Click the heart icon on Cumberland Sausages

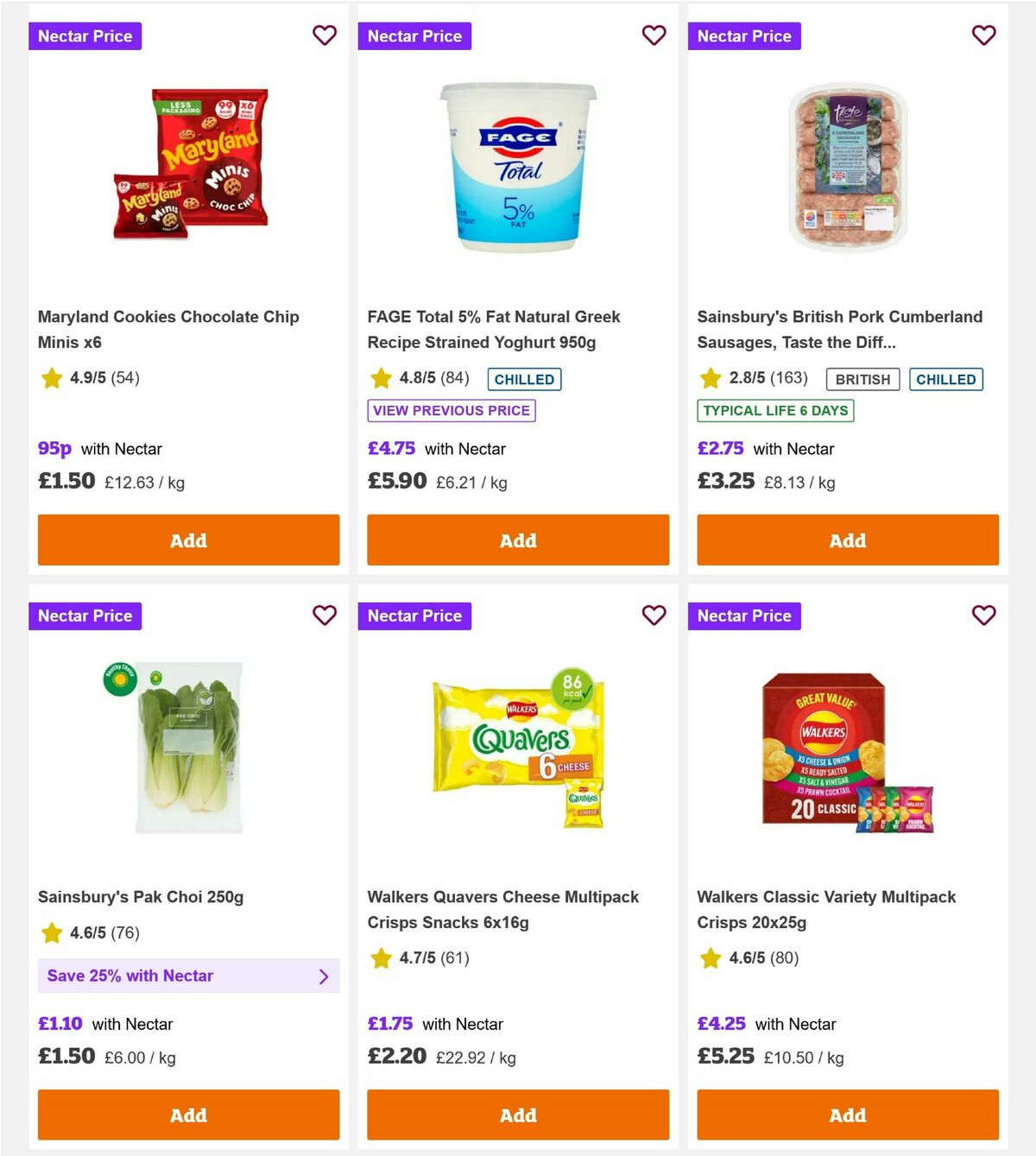click(x=983, y=35)
